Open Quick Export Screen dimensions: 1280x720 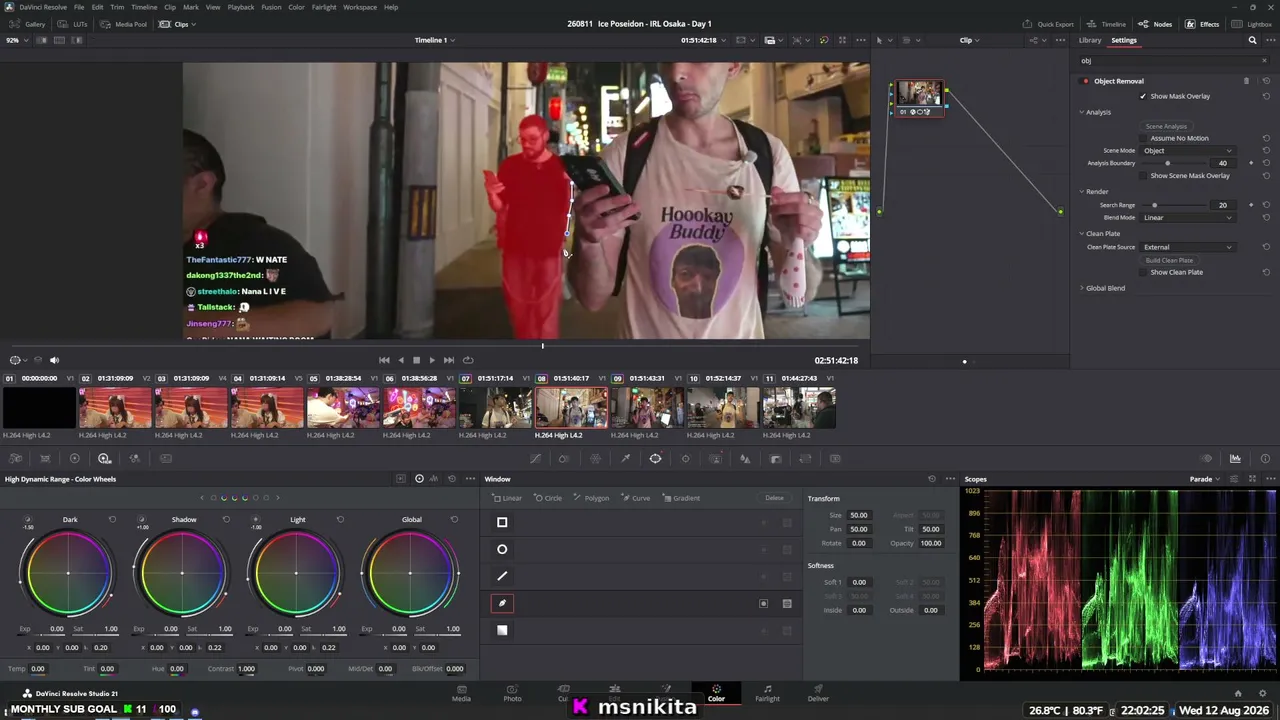(x=1049, y=24)
